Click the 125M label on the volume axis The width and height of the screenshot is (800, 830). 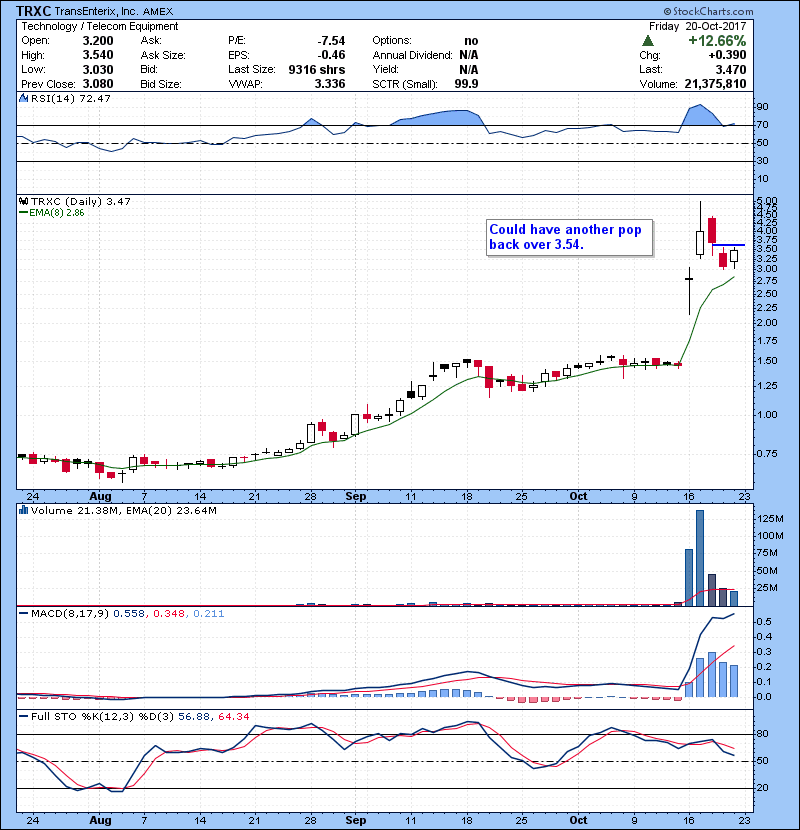point(770,518)
